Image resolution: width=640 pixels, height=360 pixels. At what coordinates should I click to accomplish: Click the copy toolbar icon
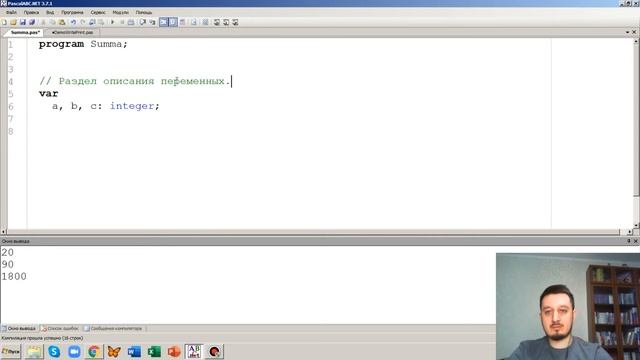[x=52, y=22]
